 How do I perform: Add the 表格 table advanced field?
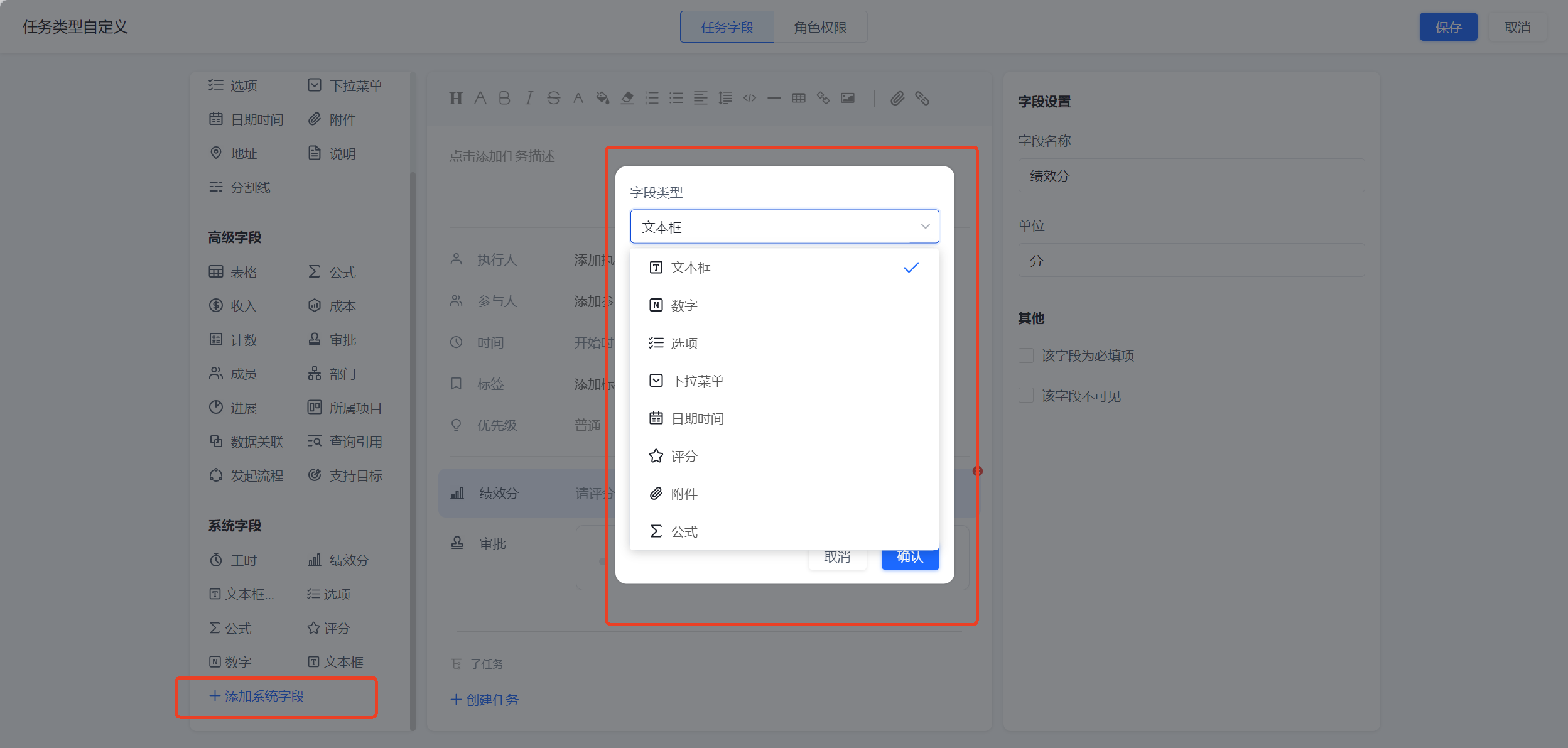pyautogui.click(x=233, y=272)
